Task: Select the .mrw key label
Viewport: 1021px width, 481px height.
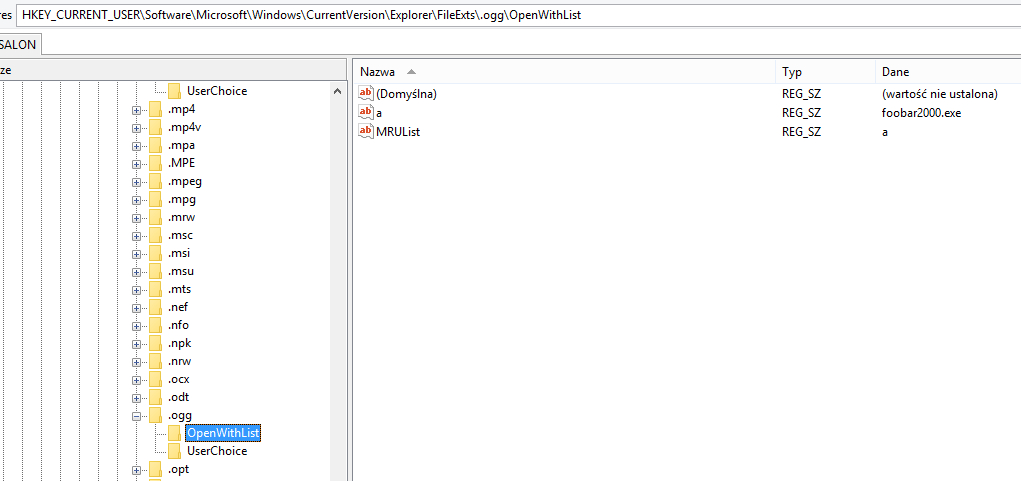Action: tap(181, 217)
